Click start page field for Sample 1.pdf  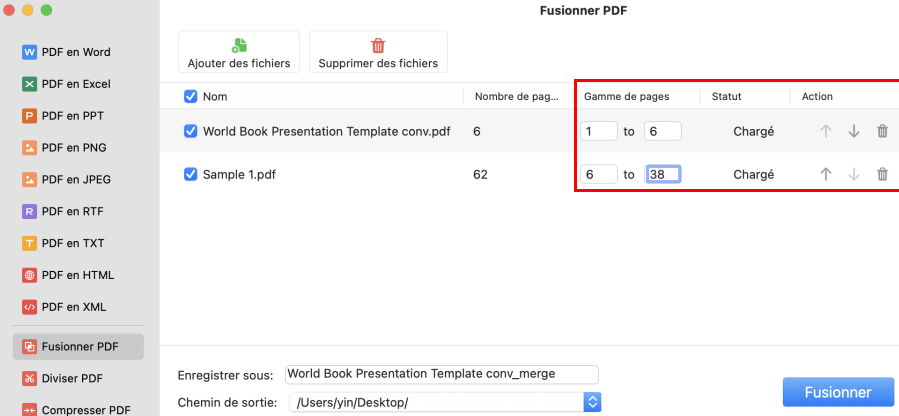click(599, 174)
